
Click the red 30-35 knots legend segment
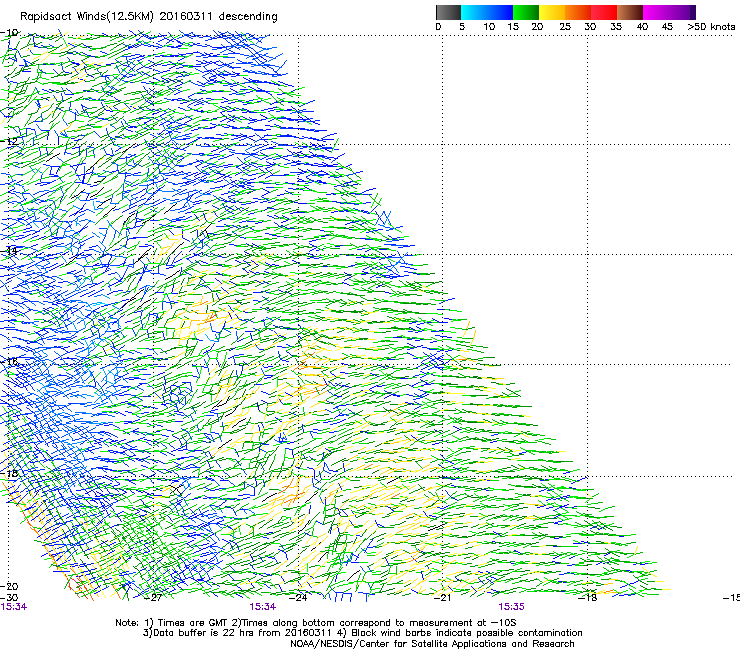click(x=604, y=12)
